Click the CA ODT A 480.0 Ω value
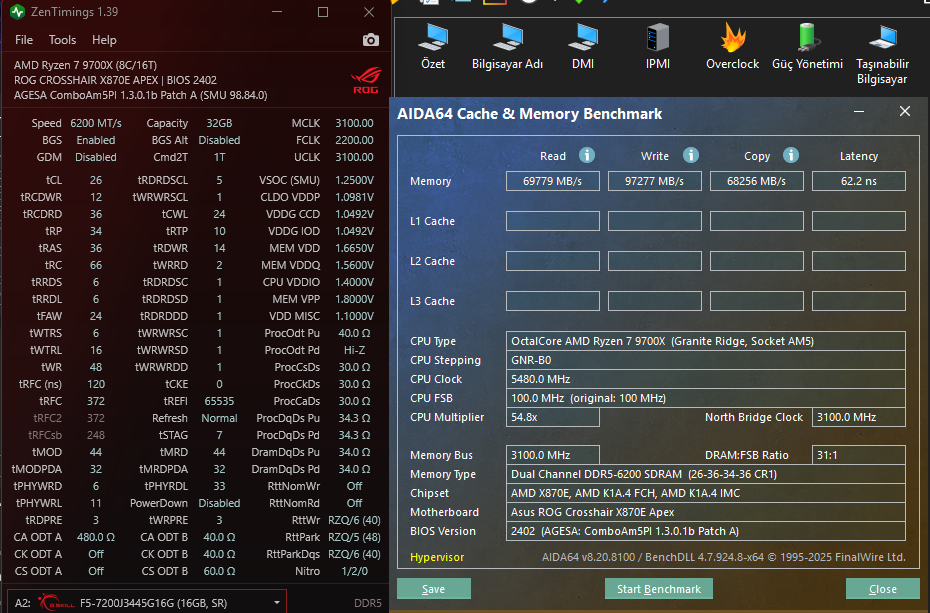Screen dimensions: 930x613 [x=95, y=537]
